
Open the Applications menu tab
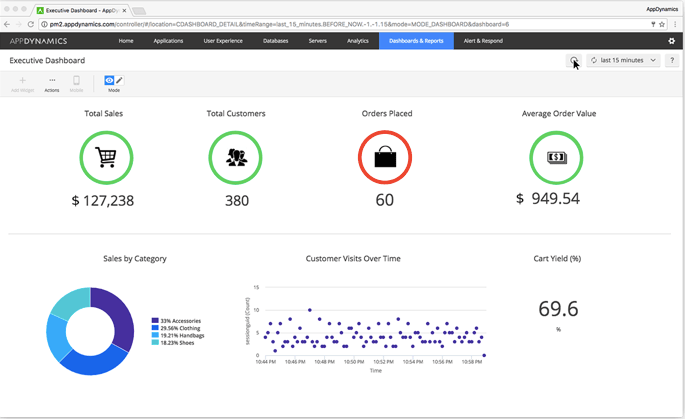pyautogui.click(x=168, y=41)
